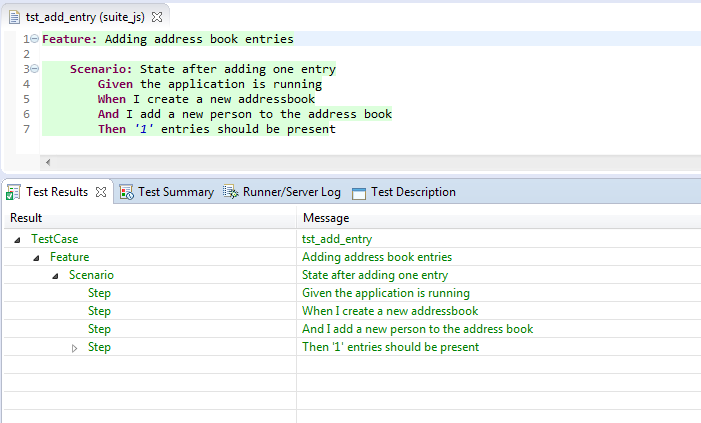This screenshot has height=423, width=701.
Task: Switch to the Test Summary tab
Action: [x=175, y=192]
